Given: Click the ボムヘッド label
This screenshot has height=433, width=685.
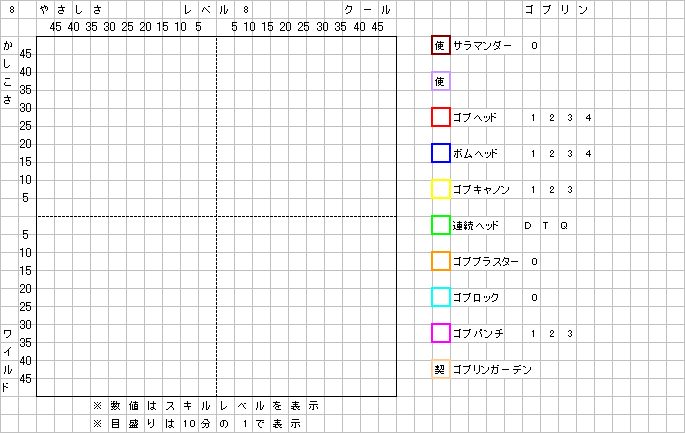Looking at the screenshot, I should (475, 153).
